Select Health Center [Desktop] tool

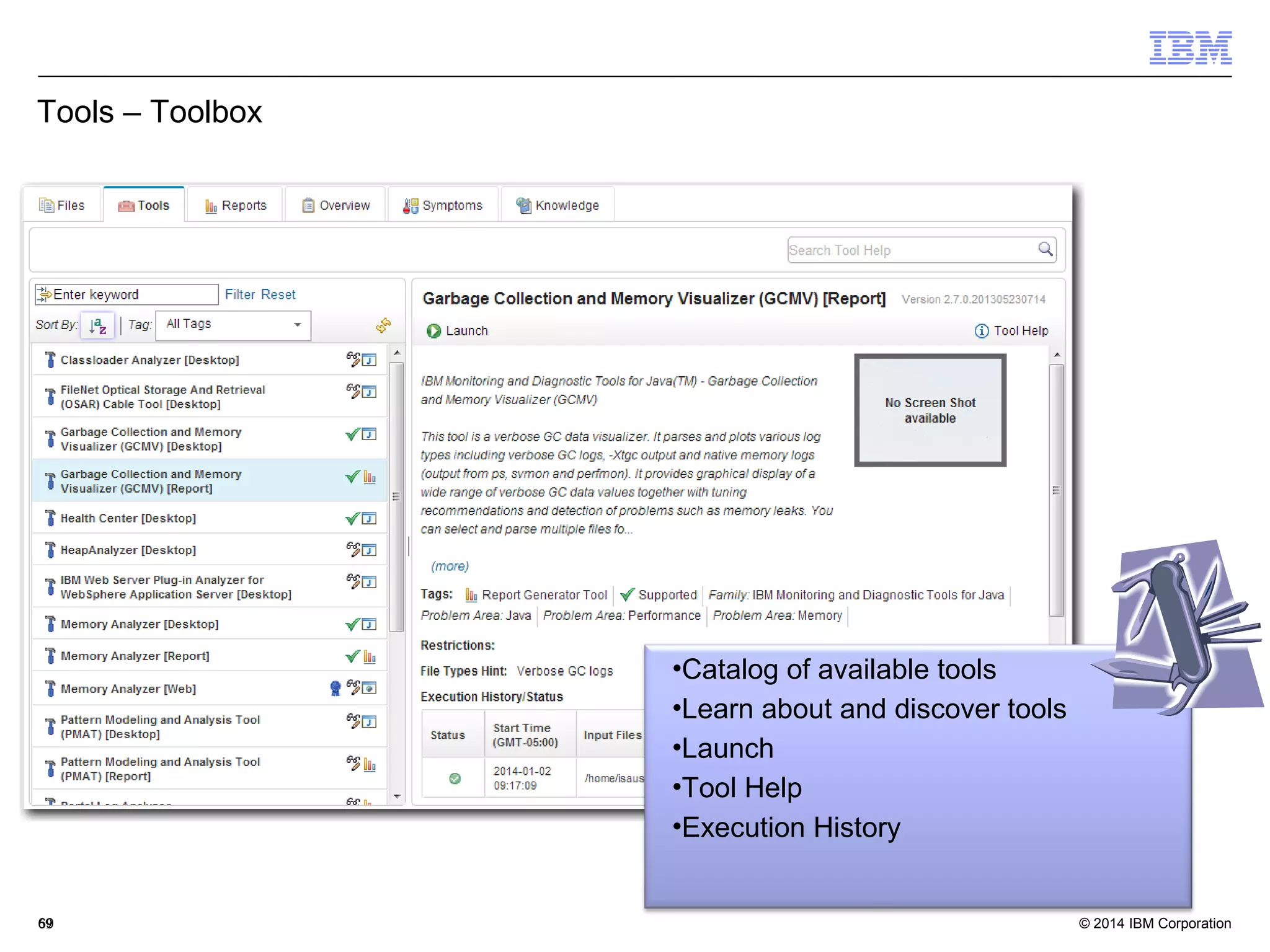click(x=210, y=518)
